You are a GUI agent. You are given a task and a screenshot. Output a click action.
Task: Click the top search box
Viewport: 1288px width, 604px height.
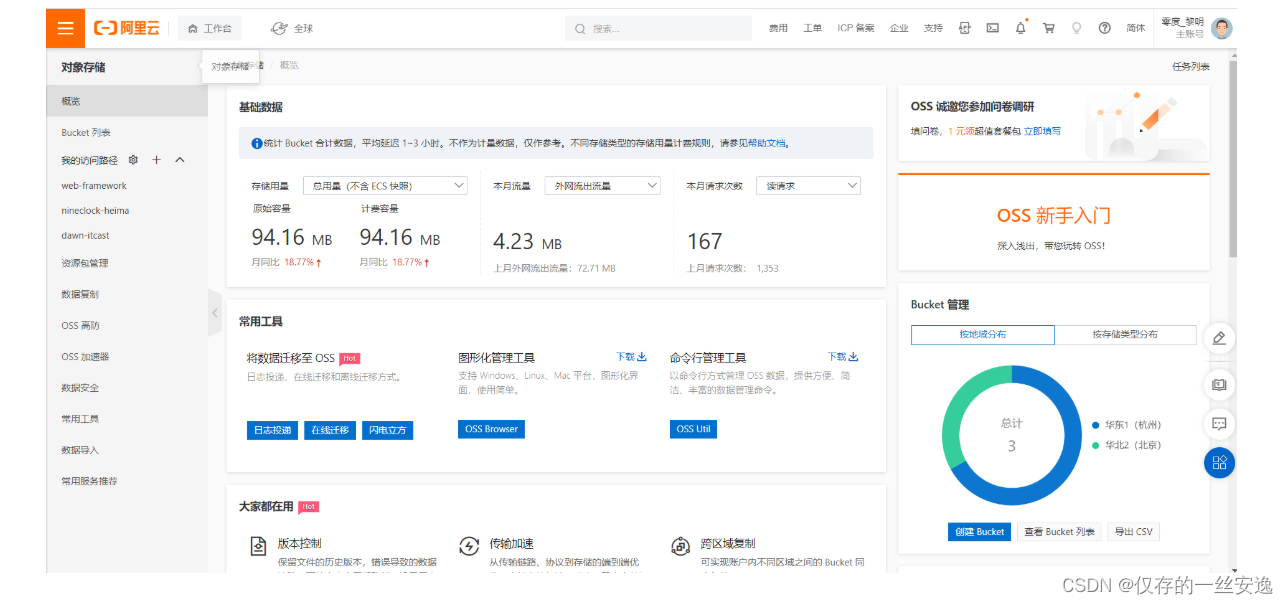[658, 29]
